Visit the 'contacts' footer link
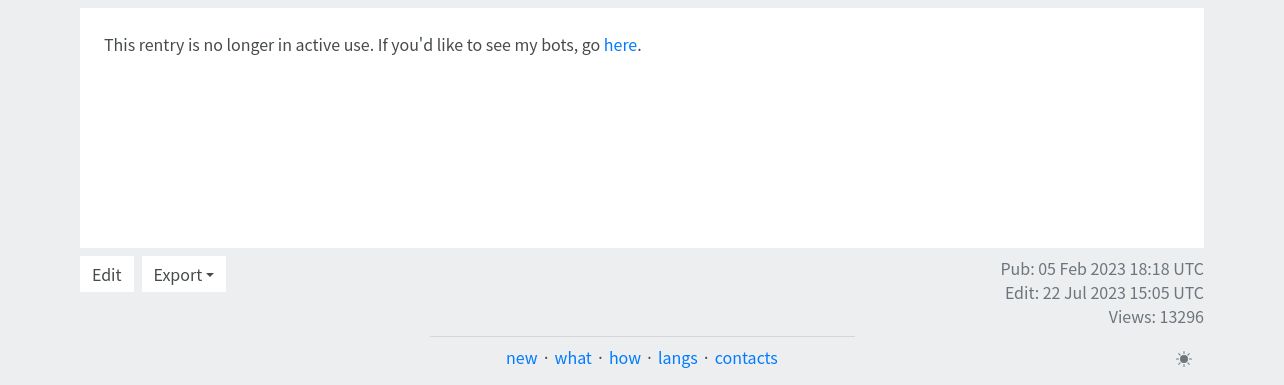Screen dimensions: 1284x385 pyautogui.click(x=746, y=358)
